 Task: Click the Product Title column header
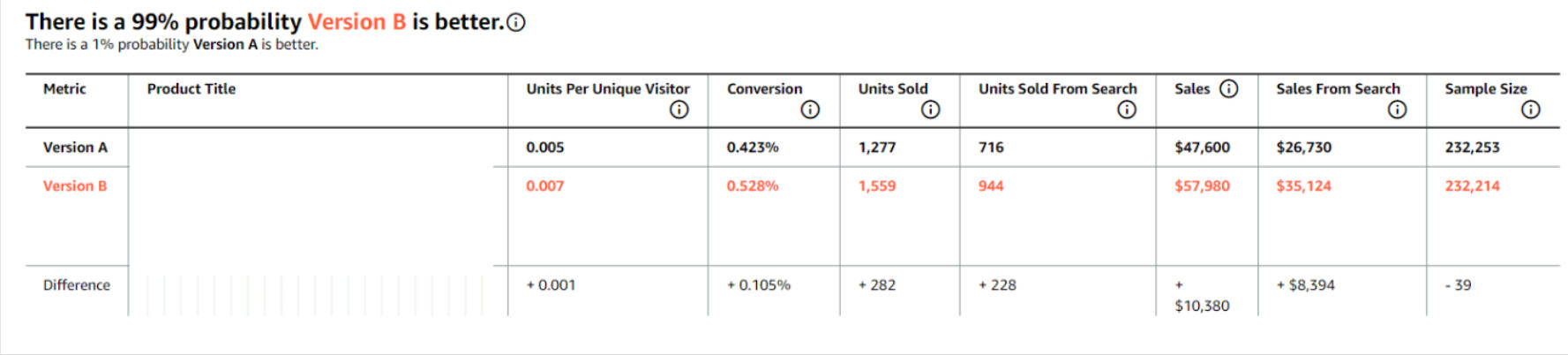click(x=191, y=89)
